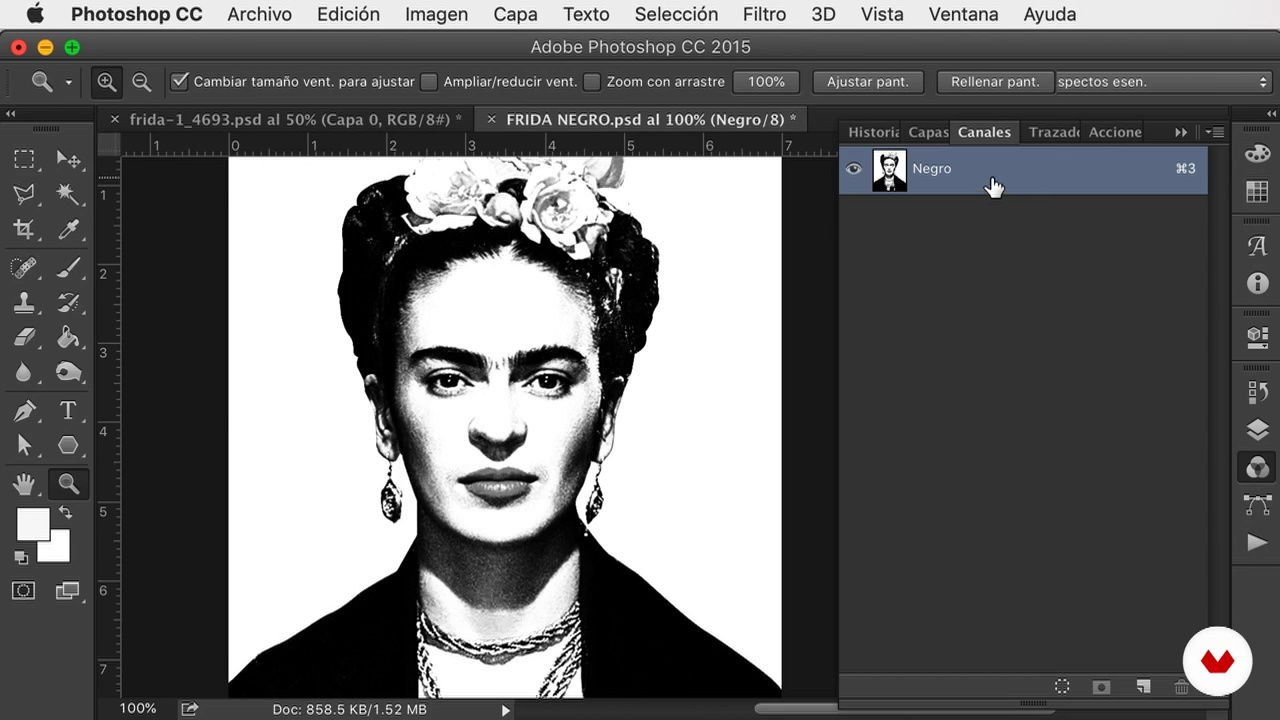Open the Edición menu
1280x720 pixels.
click(x=348, y=14)
